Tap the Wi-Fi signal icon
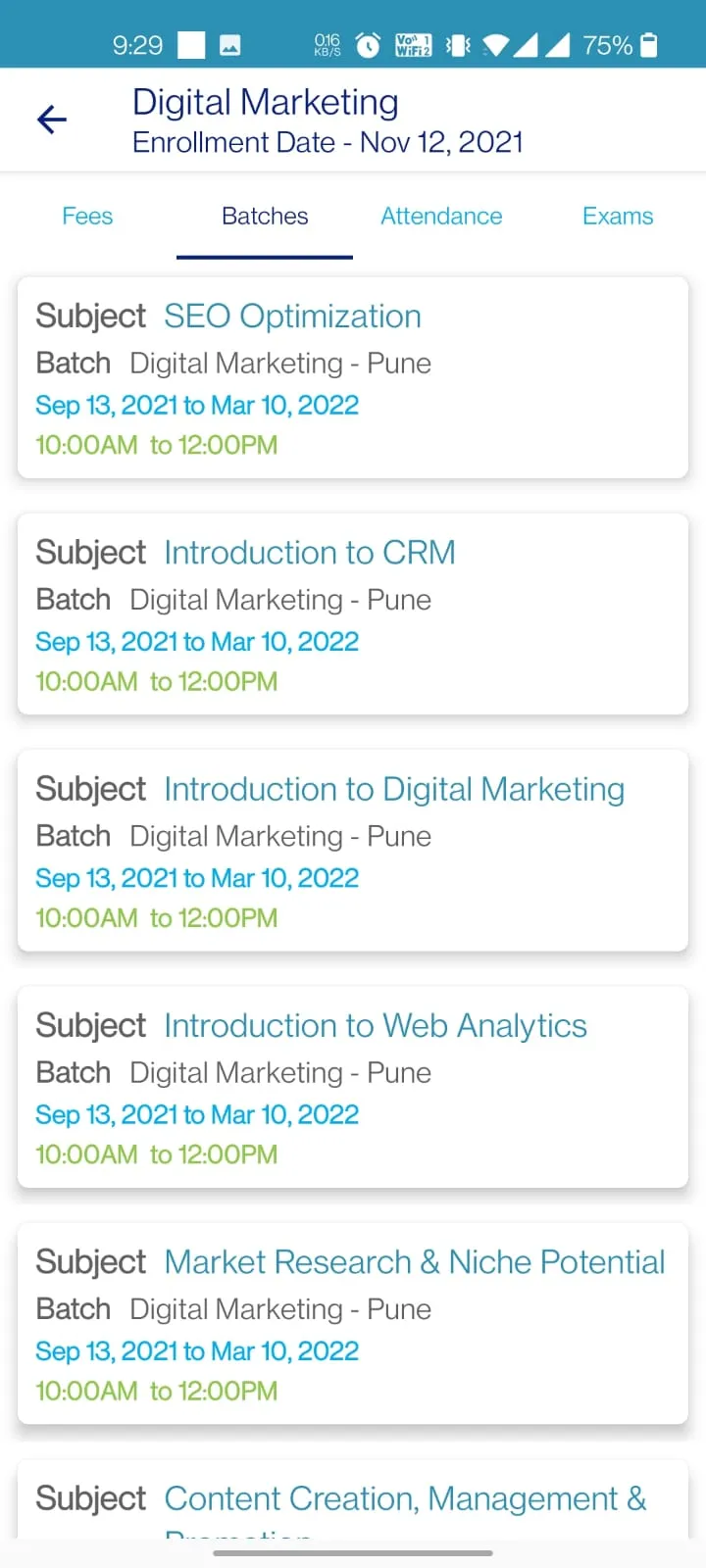This screenshot has height=1568, width=706. click(496, 45)
